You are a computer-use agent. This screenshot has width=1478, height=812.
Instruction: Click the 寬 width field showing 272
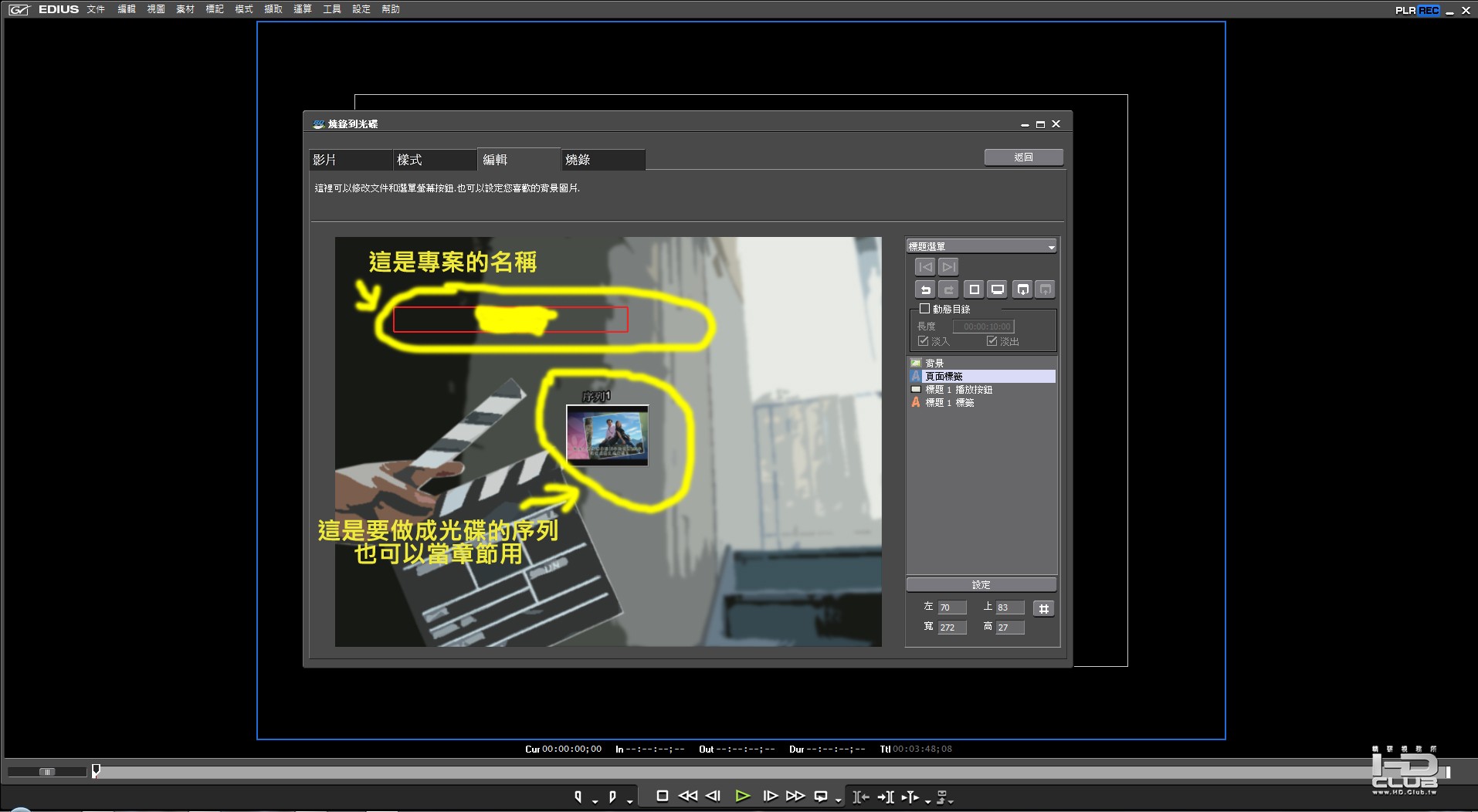click(952, 628)
